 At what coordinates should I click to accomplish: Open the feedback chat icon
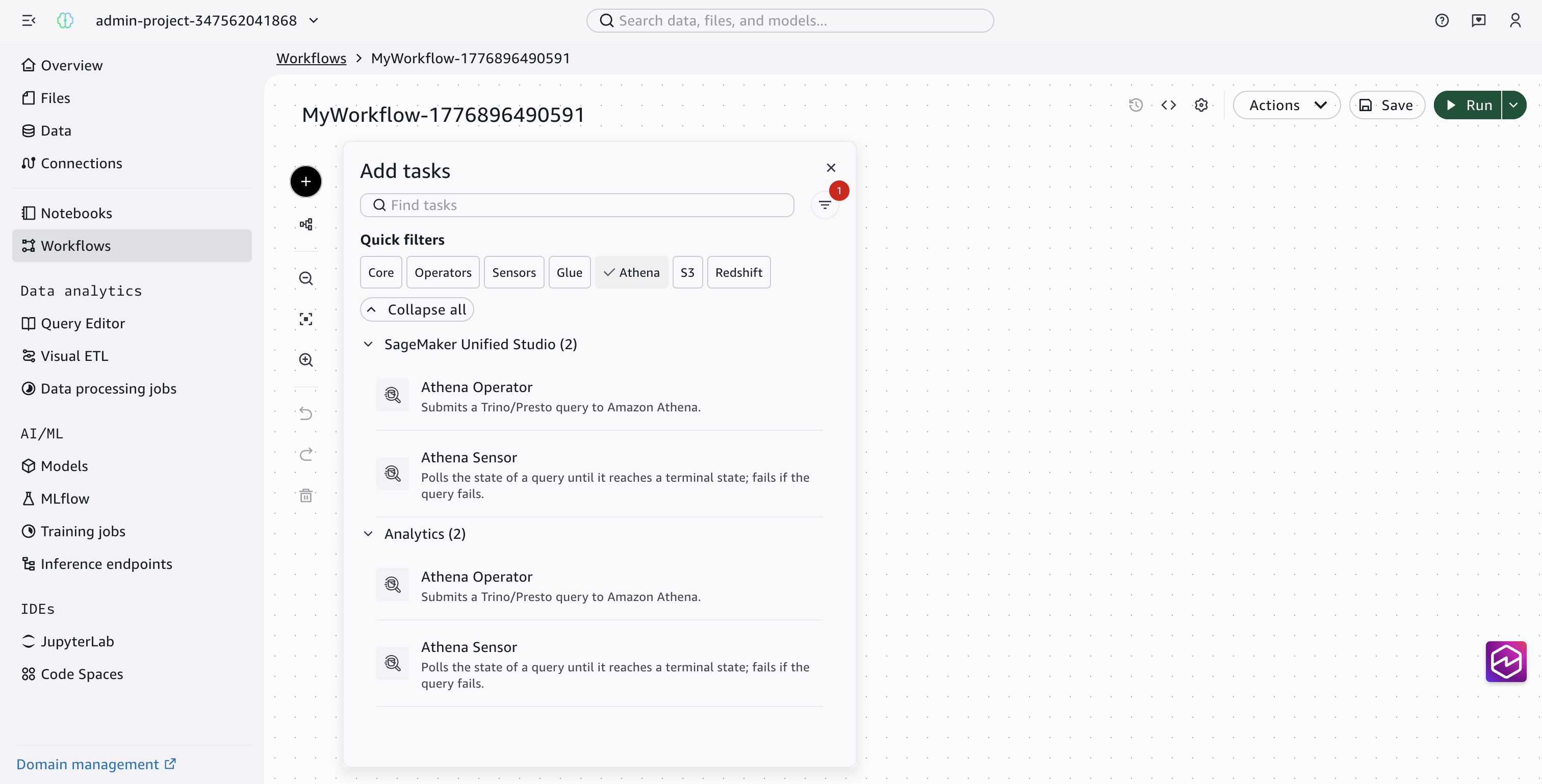(x=1479, y=20)
